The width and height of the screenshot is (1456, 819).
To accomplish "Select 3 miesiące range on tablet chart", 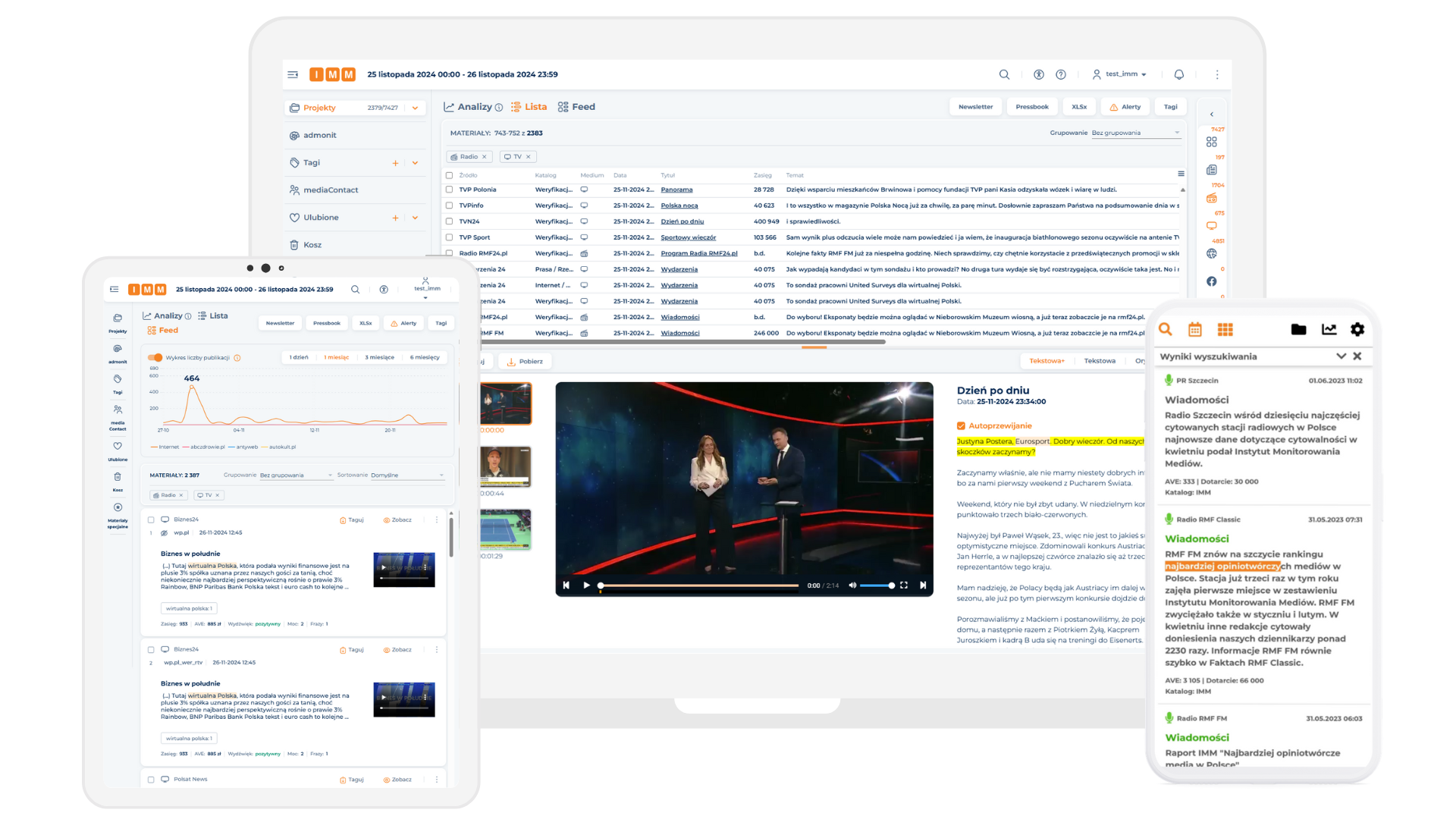I will click(379, 357).
